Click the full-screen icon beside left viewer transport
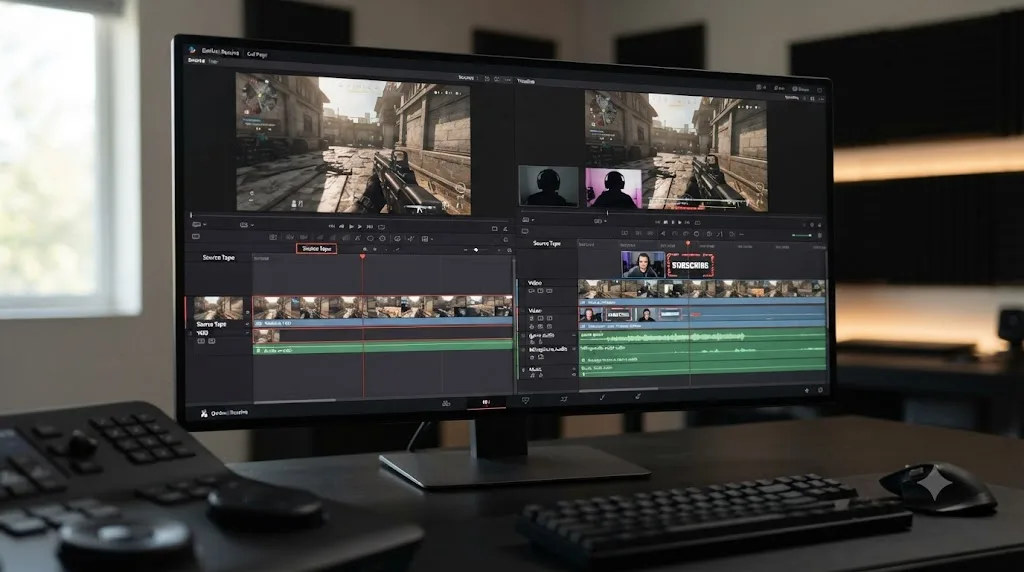 click(494, 229)
